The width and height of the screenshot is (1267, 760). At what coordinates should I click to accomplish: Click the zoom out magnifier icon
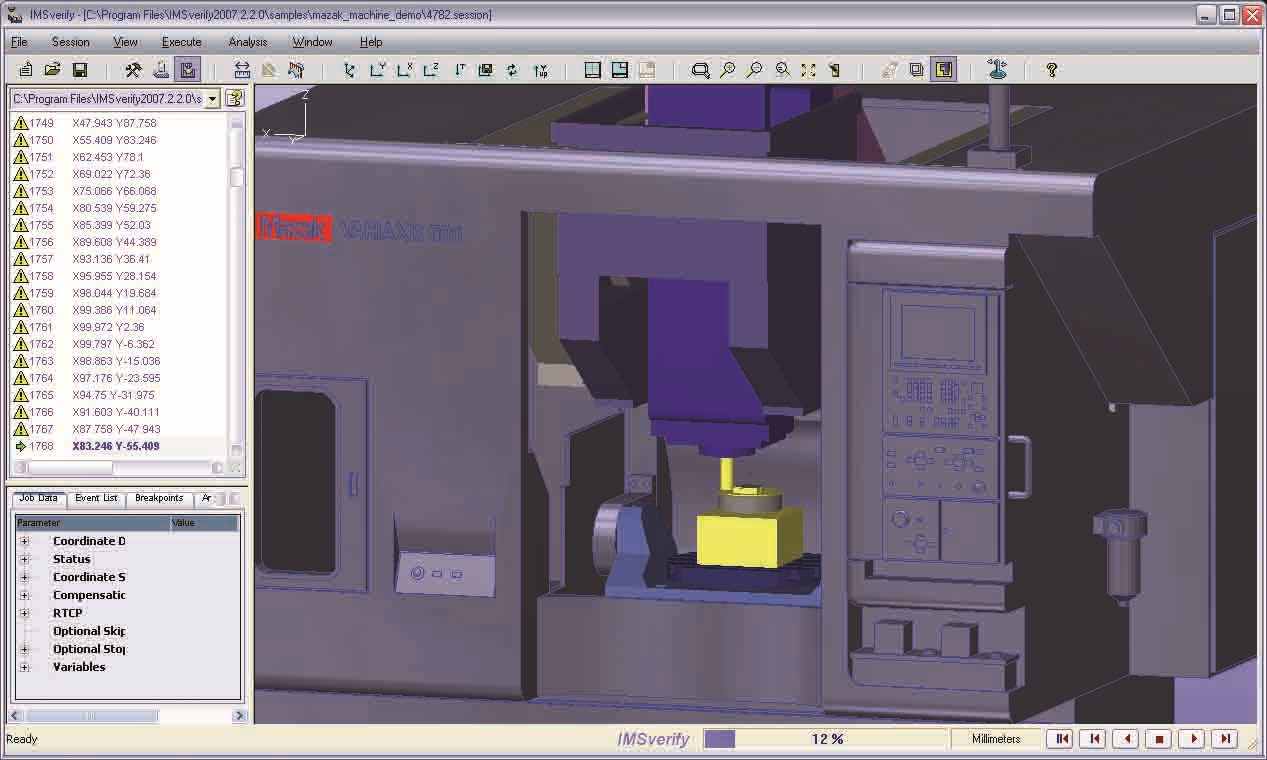coord(755,70)
